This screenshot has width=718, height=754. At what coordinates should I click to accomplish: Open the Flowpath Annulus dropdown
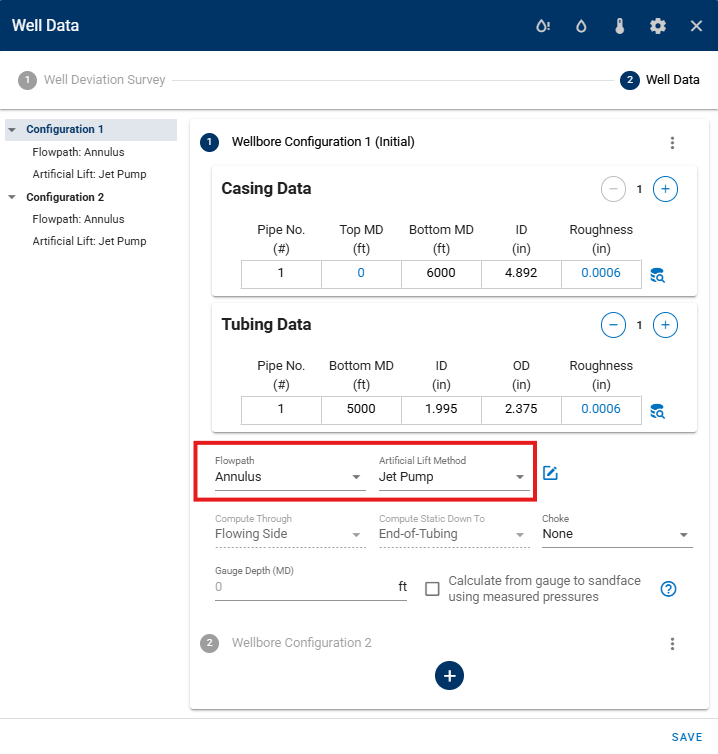coord(290,477)
